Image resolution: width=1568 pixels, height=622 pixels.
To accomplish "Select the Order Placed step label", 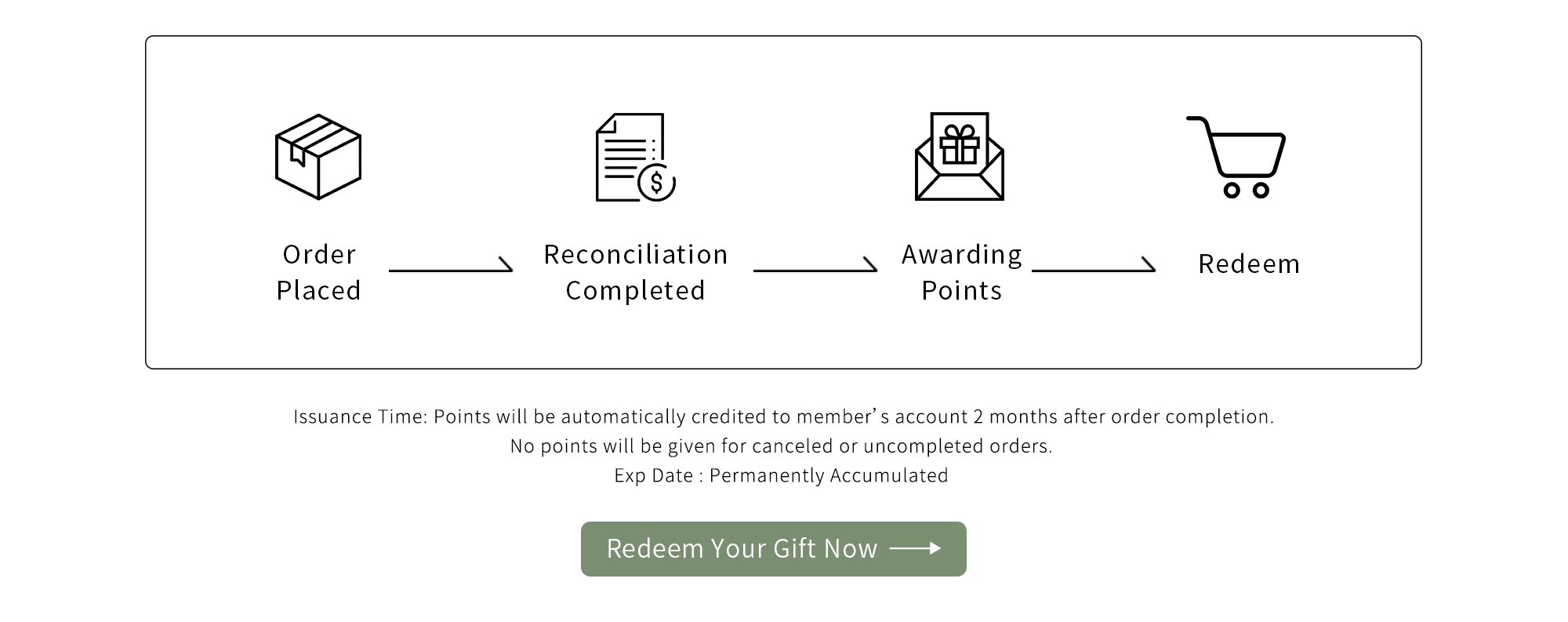I will click(318, 272).
